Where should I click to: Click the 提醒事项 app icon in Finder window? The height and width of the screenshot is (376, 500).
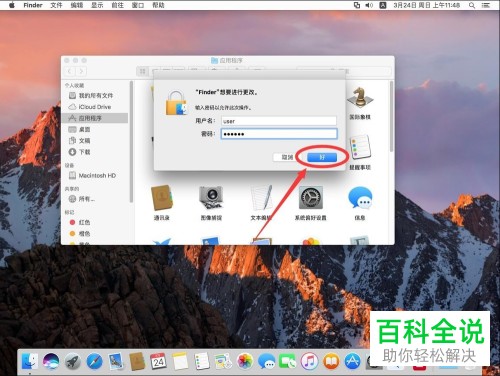click(360, 148)
